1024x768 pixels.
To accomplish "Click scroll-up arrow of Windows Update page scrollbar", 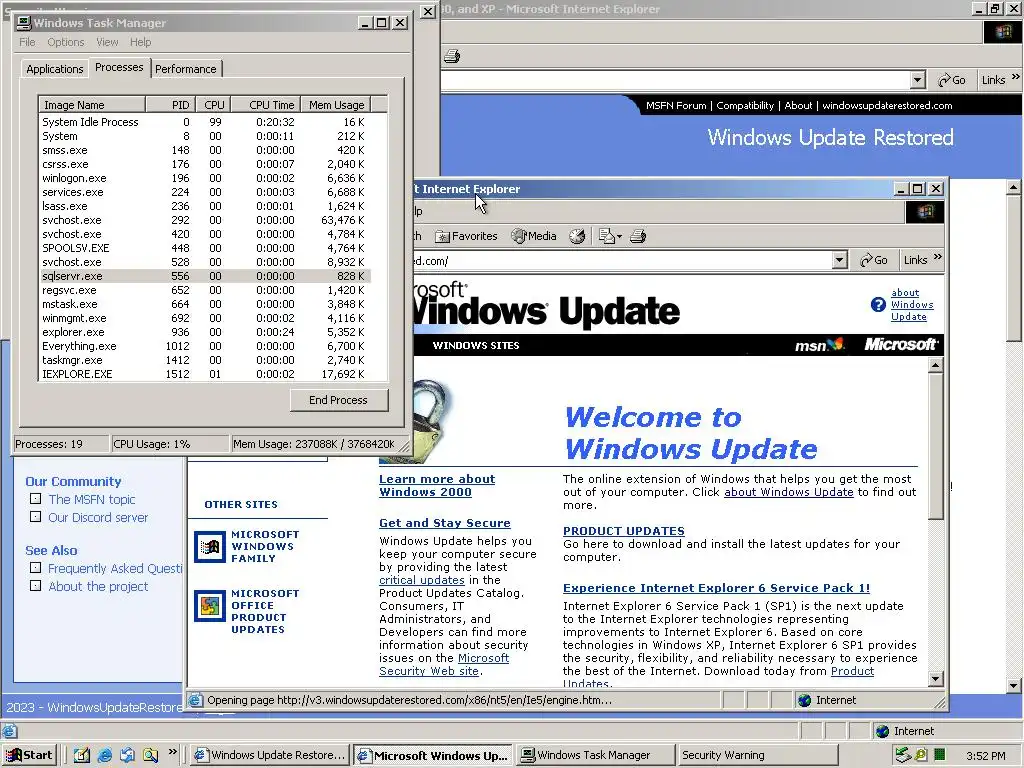I will click(935, 366).
